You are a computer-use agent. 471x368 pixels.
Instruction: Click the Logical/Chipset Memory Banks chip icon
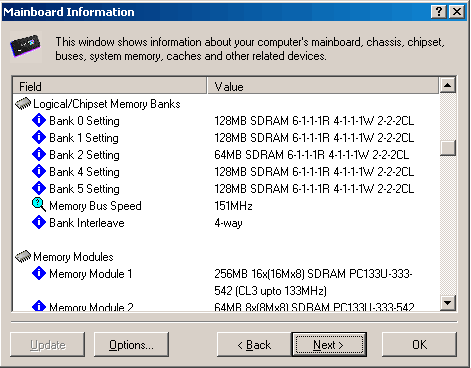click(23, 104)
